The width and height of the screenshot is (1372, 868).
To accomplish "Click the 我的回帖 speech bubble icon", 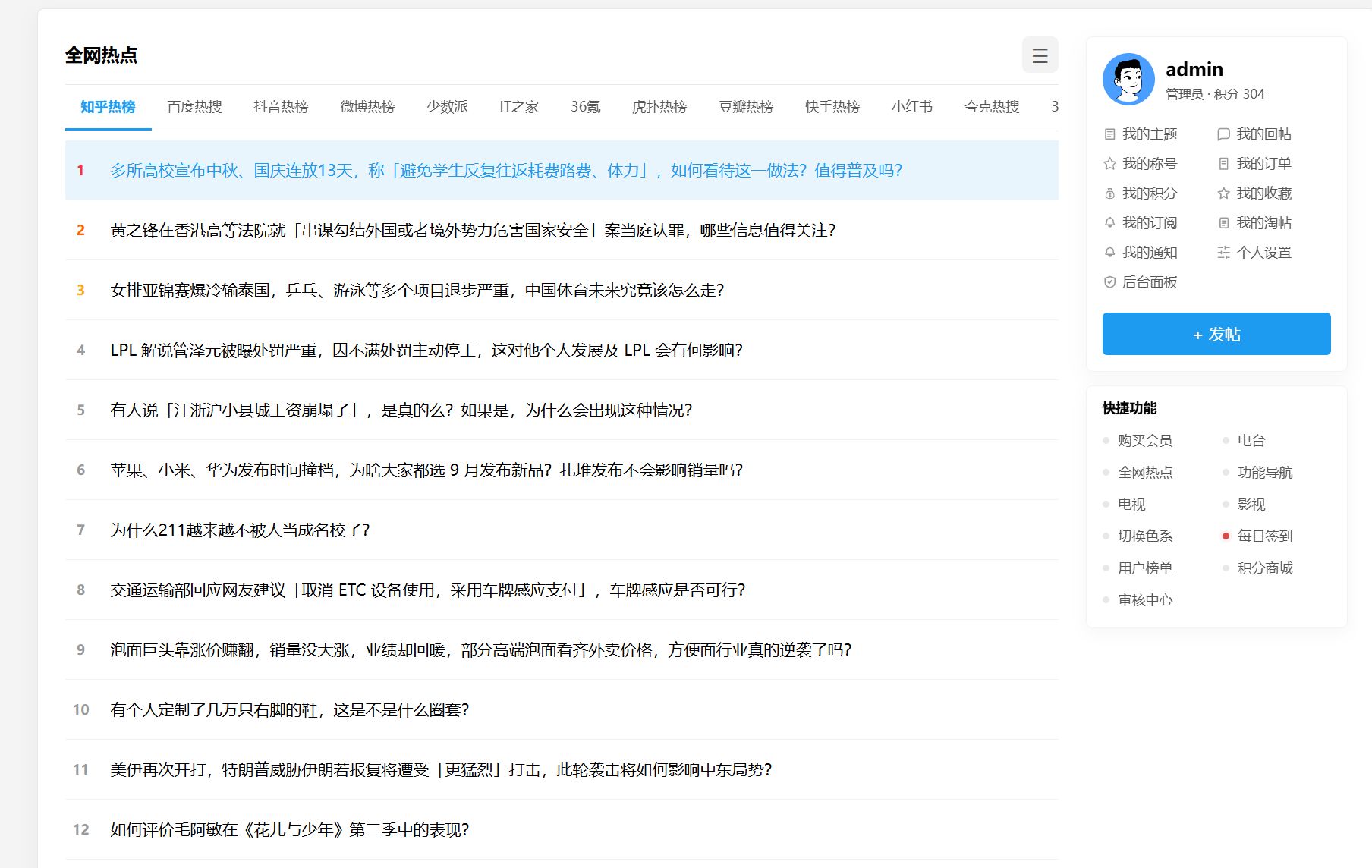I will pyautogui.click(x=1223, y=134).
